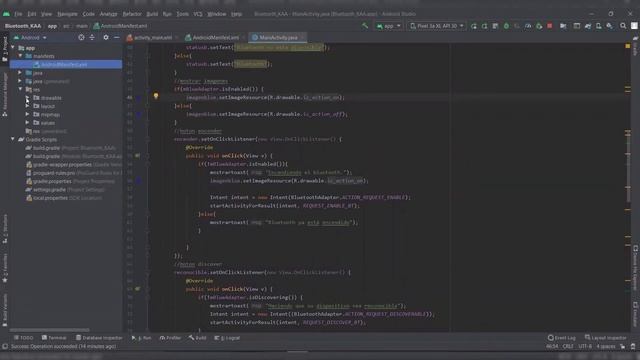This screenshot has height=360, width=640.
Task: Expand the values folder
Action: (x=27, y=123)
